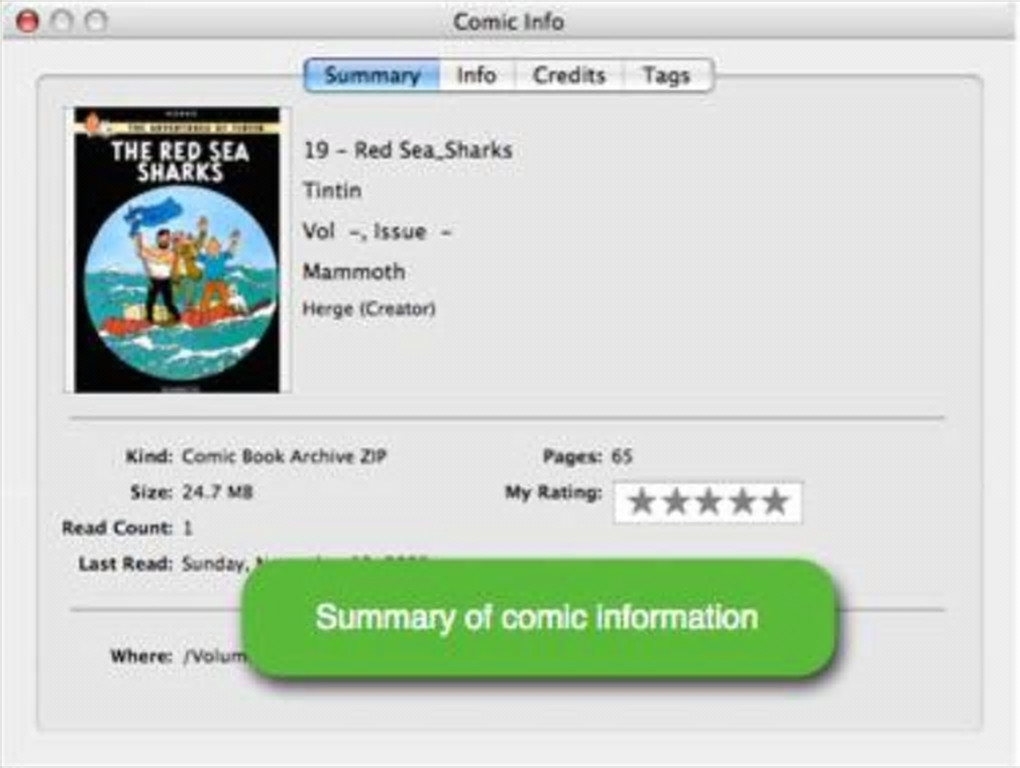This screenshot has width=1020, height=768.
Task: Click the Mammoth publisher text
Action: (x=354, y=271)
